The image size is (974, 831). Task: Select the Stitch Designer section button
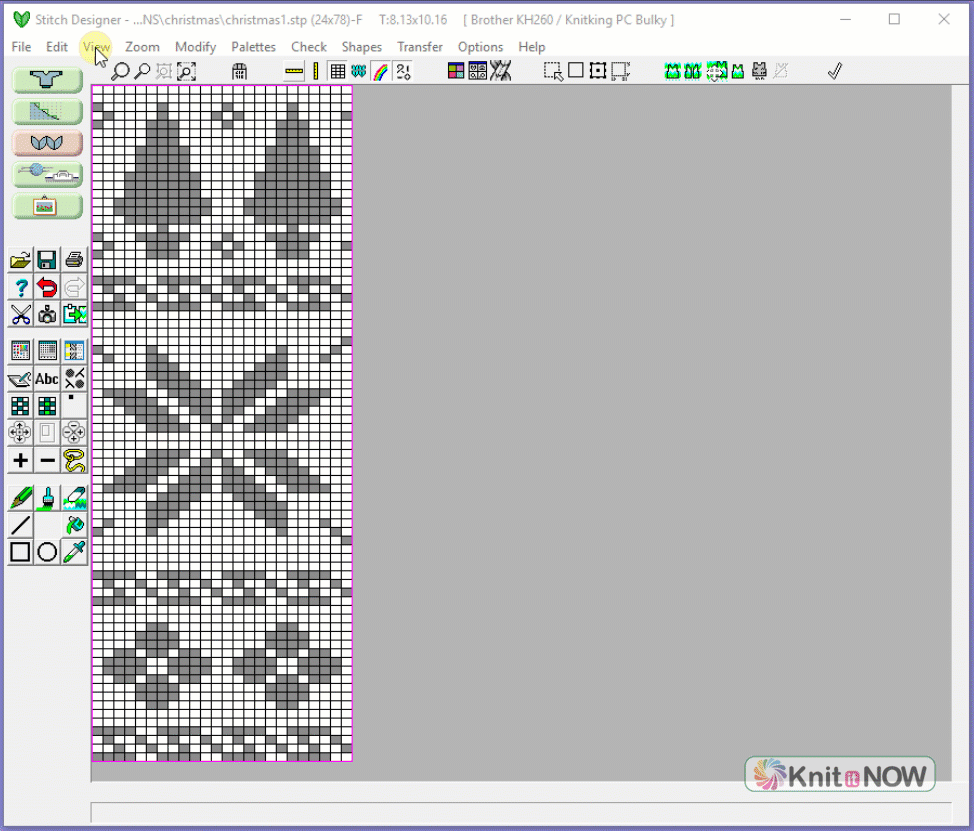coord(47,143)
